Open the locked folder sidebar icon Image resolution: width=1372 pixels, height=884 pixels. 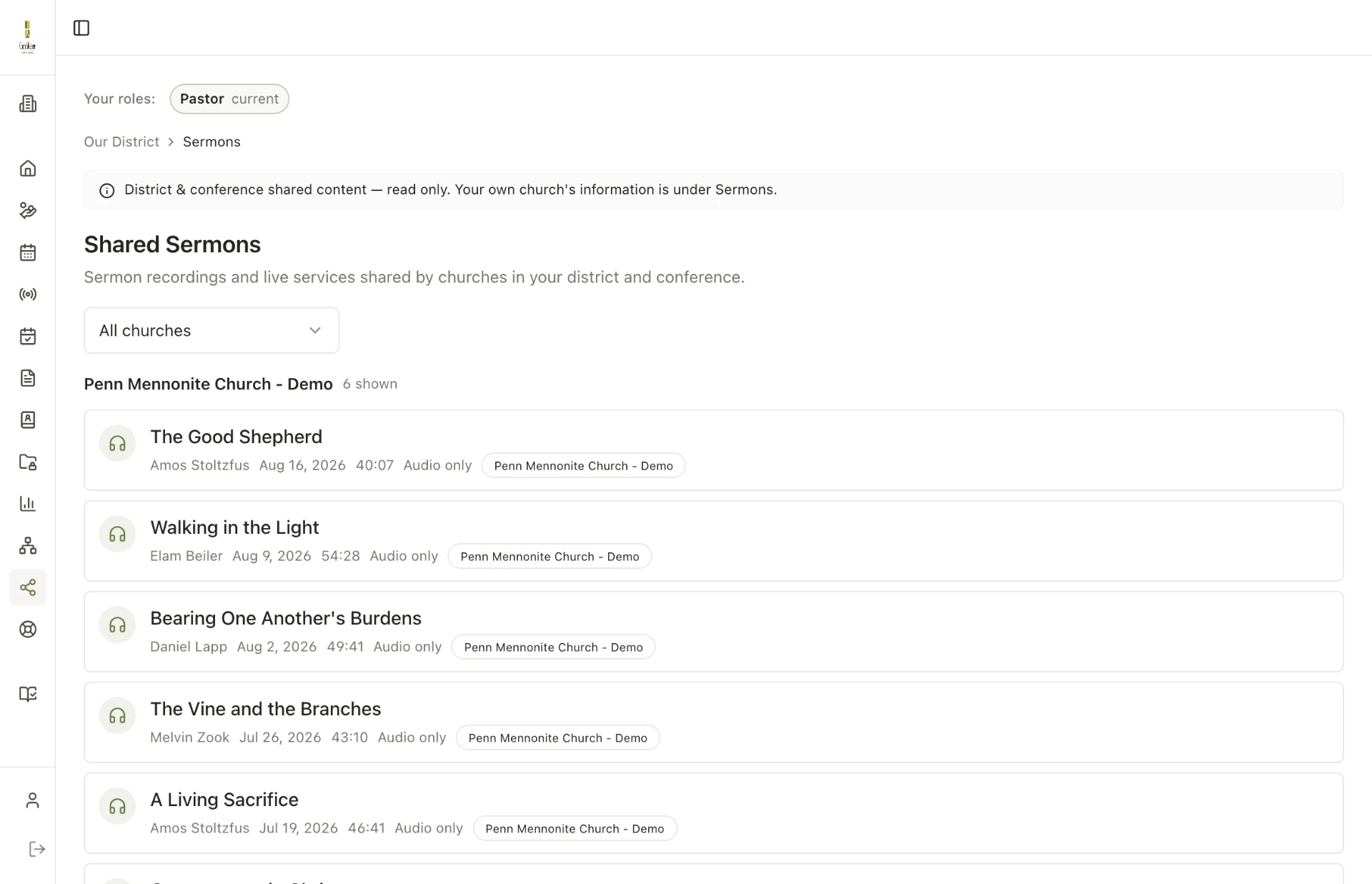coord(28,462)
